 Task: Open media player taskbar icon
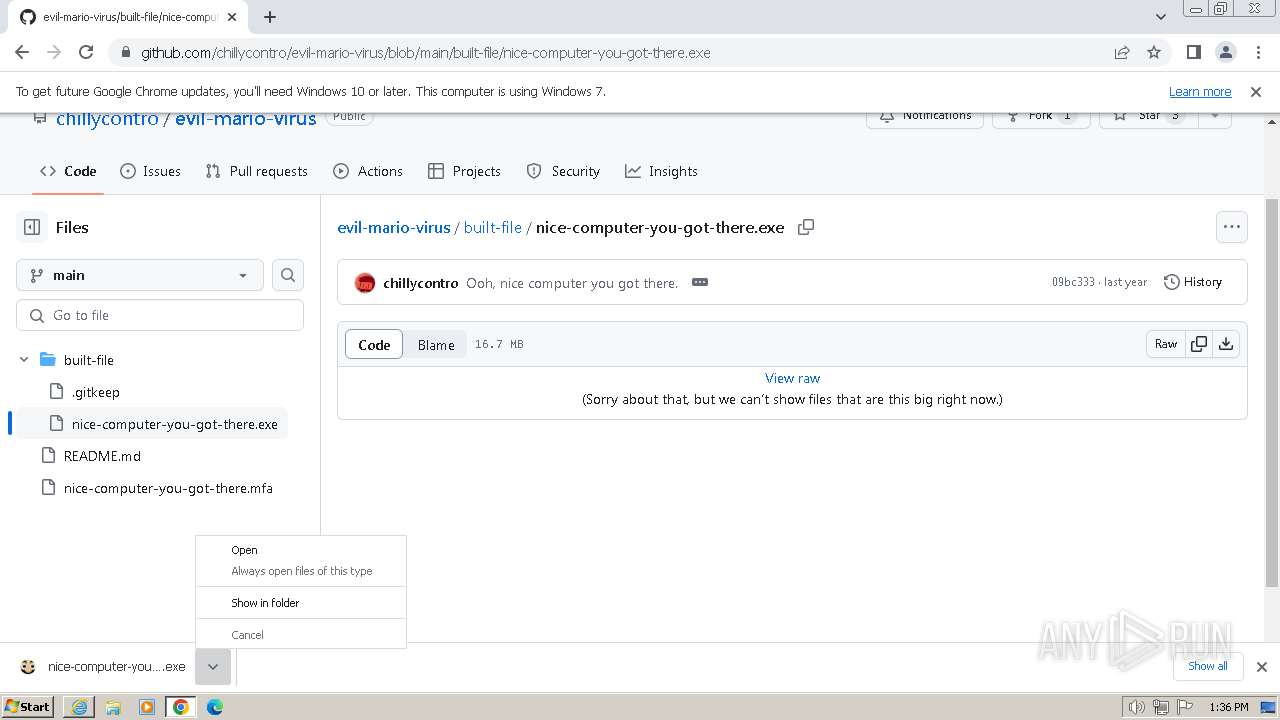(x=147, y=707)
